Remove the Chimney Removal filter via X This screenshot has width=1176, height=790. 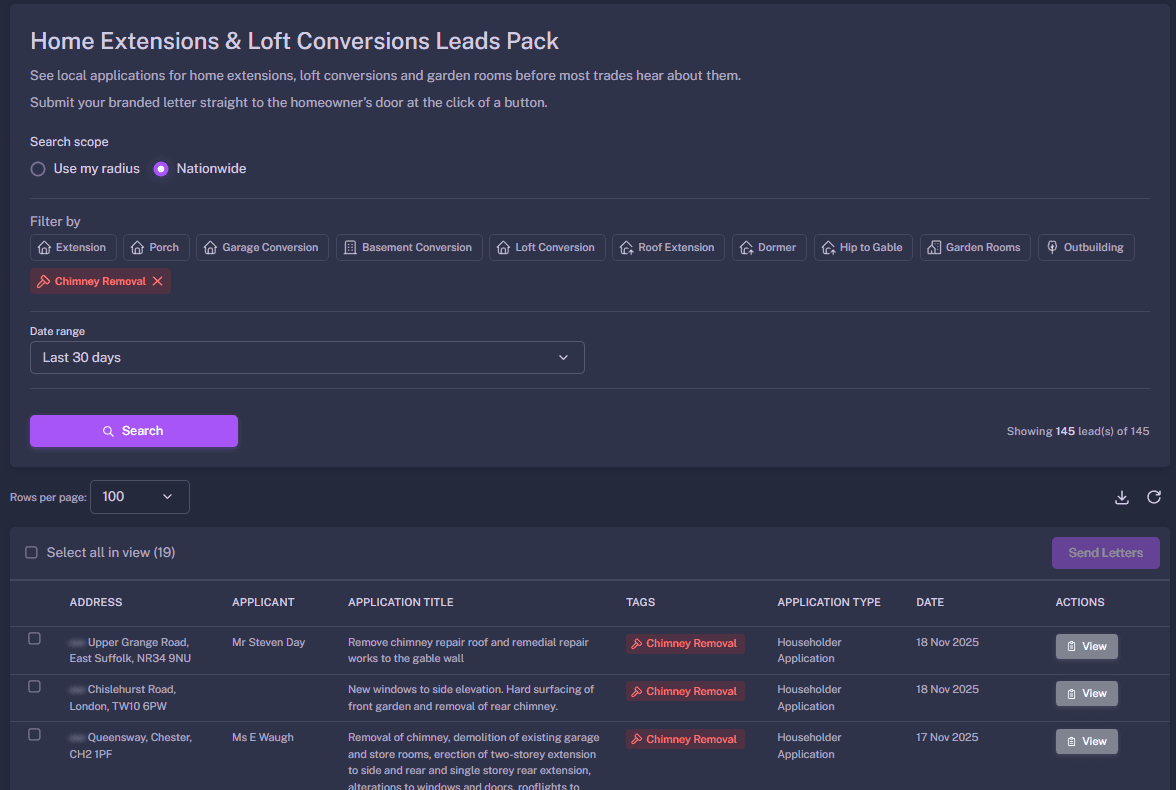point(157,281)
